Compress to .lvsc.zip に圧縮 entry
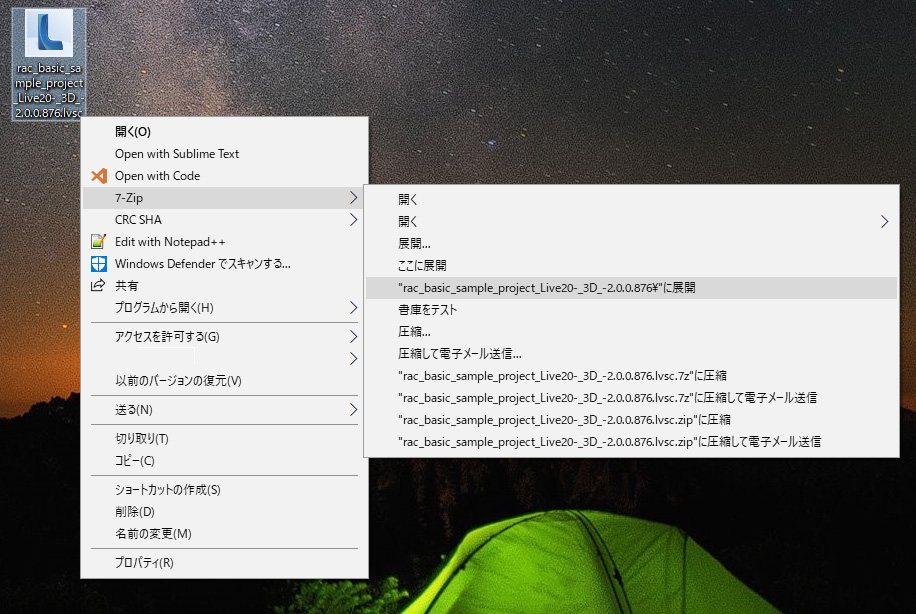The width and height of the screenshot is (916, 614). point(632,419)
